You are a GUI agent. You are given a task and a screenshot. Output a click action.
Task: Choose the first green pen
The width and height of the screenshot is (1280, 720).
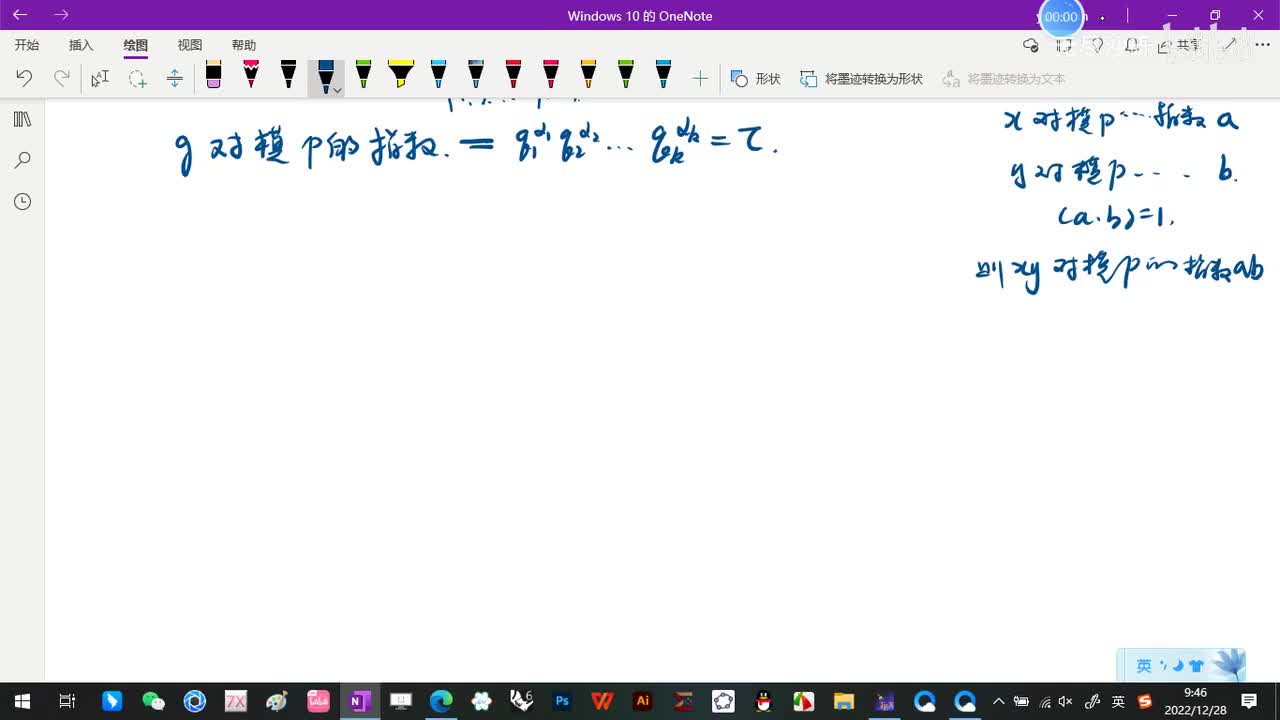(363, 75)
